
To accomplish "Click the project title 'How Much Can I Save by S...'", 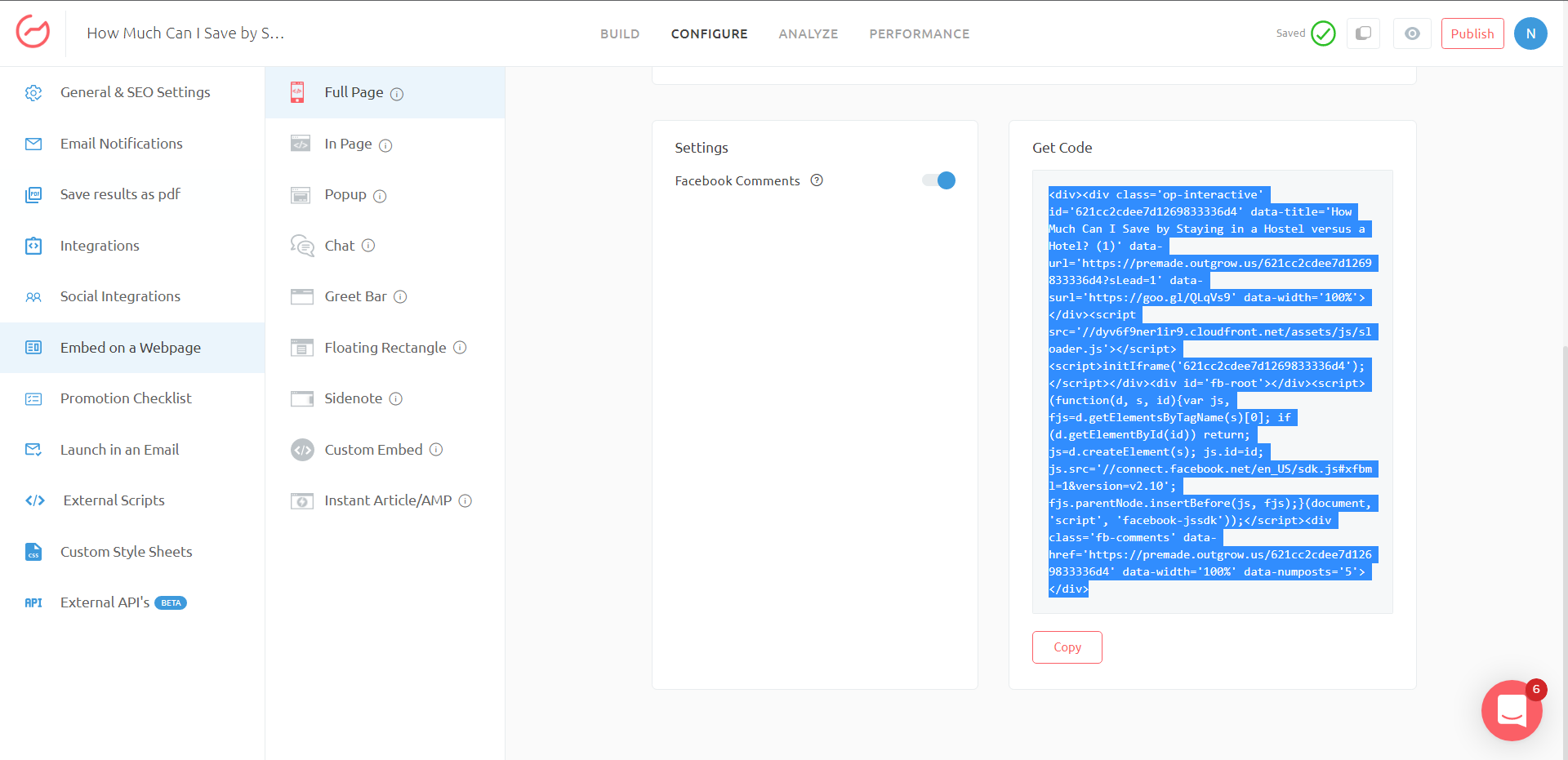I will tap(185, 33).
